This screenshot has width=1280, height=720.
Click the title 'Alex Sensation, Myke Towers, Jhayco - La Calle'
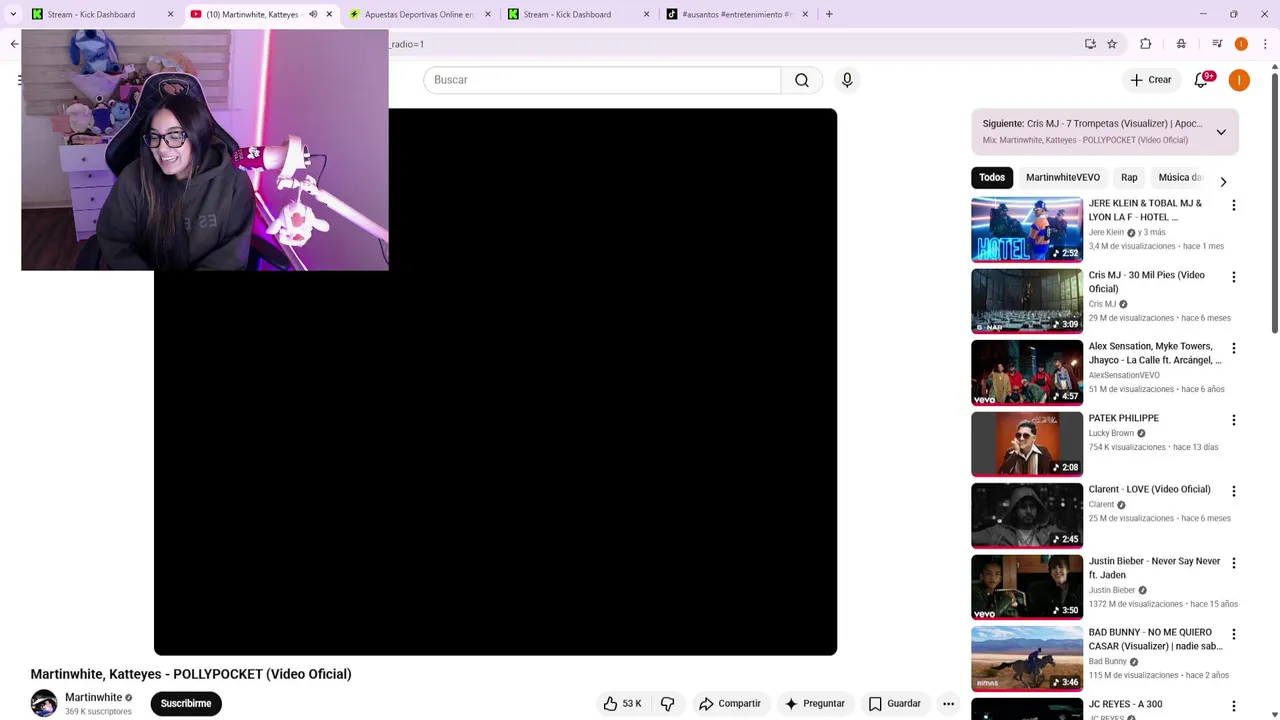pos(1155,353)
